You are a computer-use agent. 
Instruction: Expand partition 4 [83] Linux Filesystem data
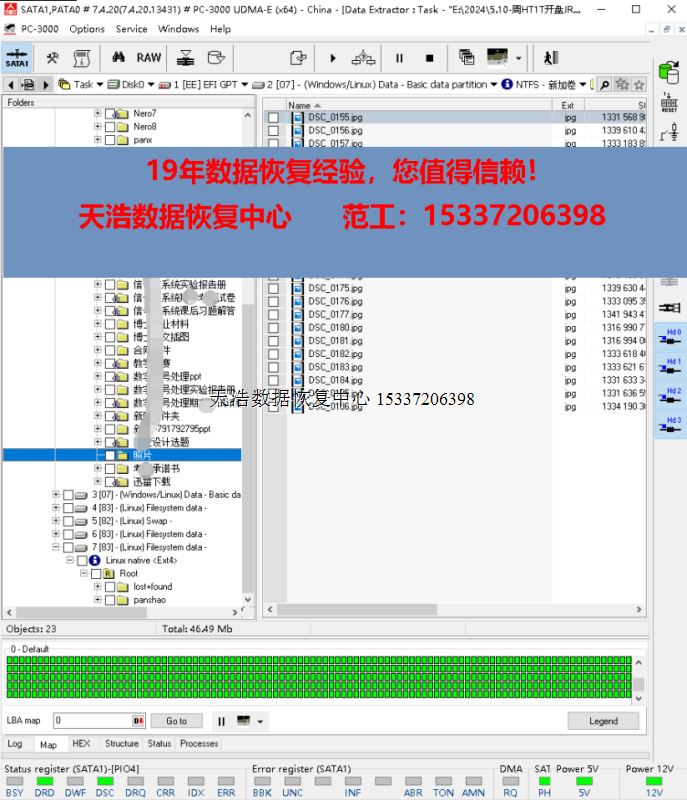[56, 508]
